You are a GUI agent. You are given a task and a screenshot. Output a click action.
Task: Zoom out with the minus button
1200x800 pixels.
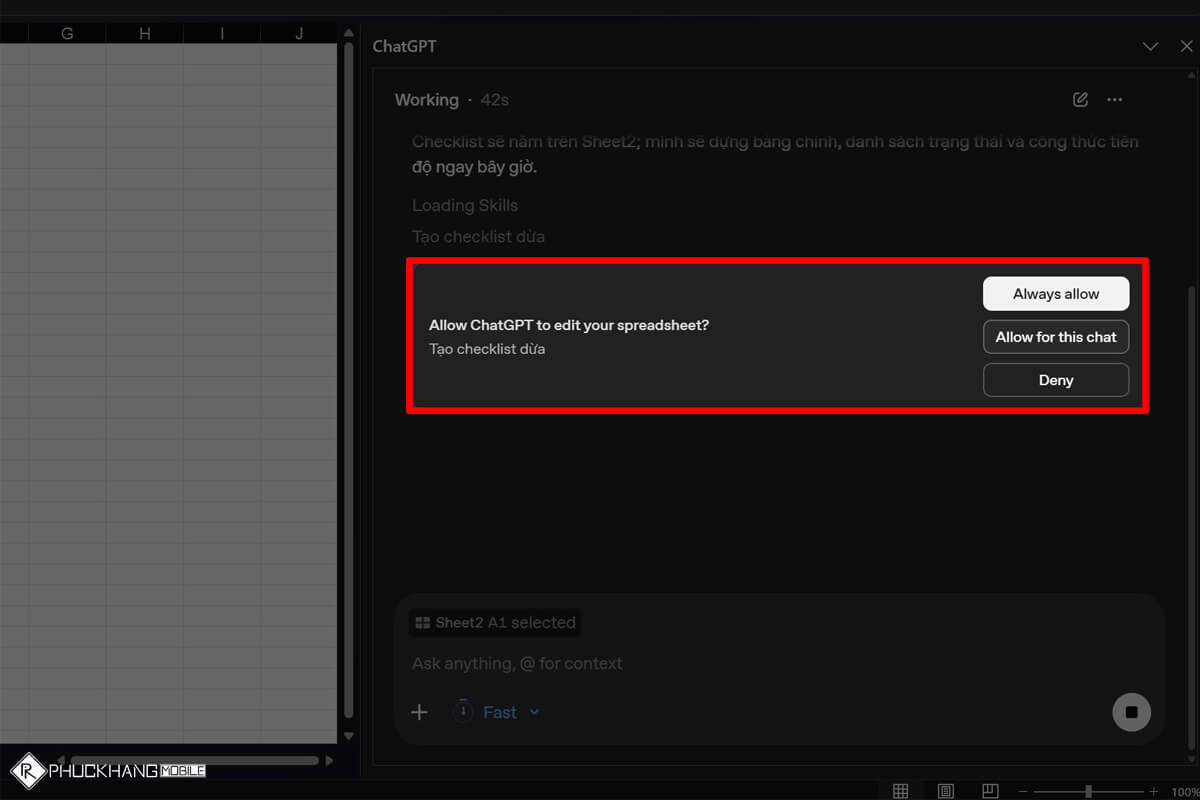(1022, 791)
